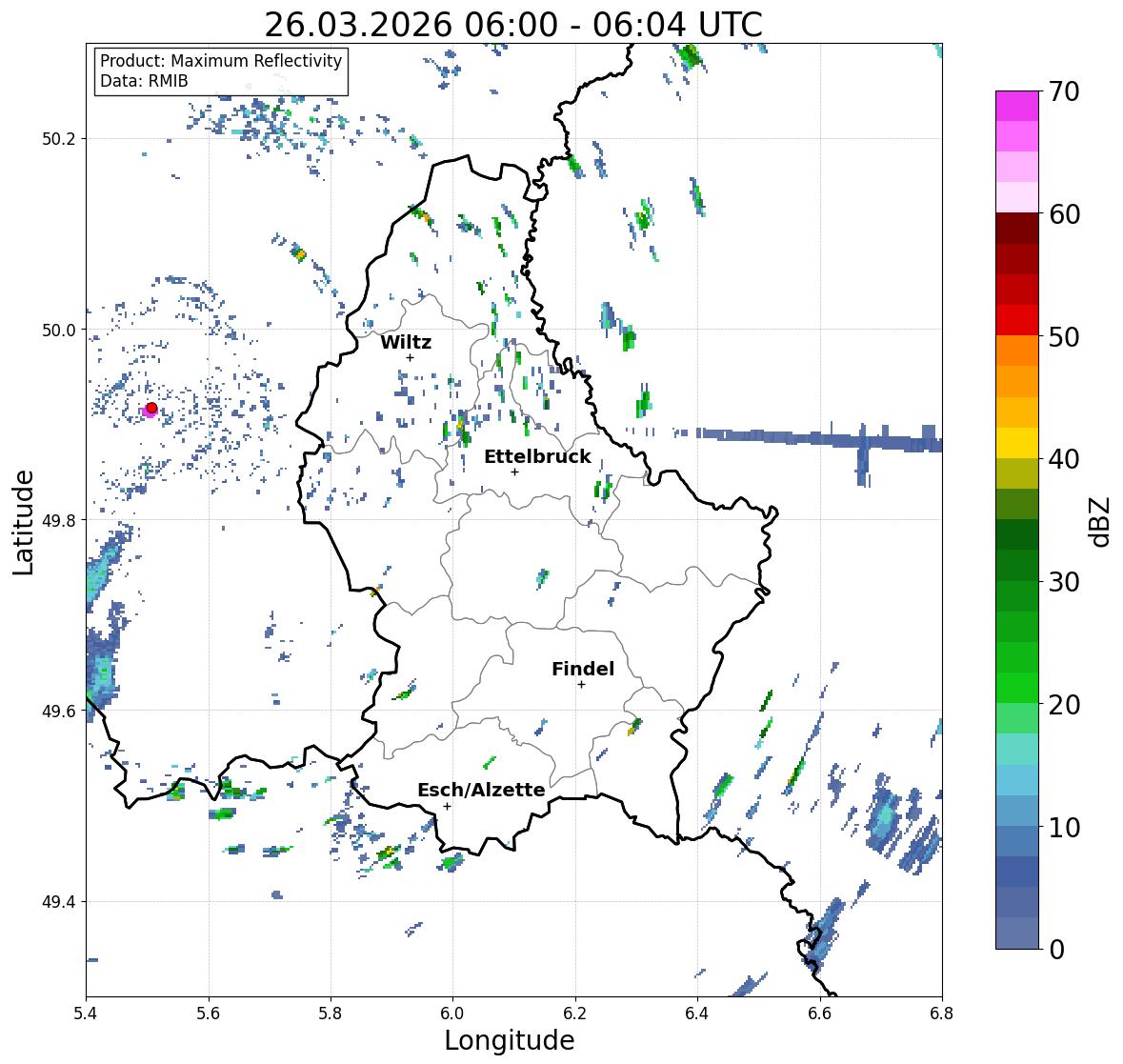Image resolution: width=1123 pixels, height=1064 pixels.
Task: Click longitude tick label 5.4
Action: [86, 1014]
